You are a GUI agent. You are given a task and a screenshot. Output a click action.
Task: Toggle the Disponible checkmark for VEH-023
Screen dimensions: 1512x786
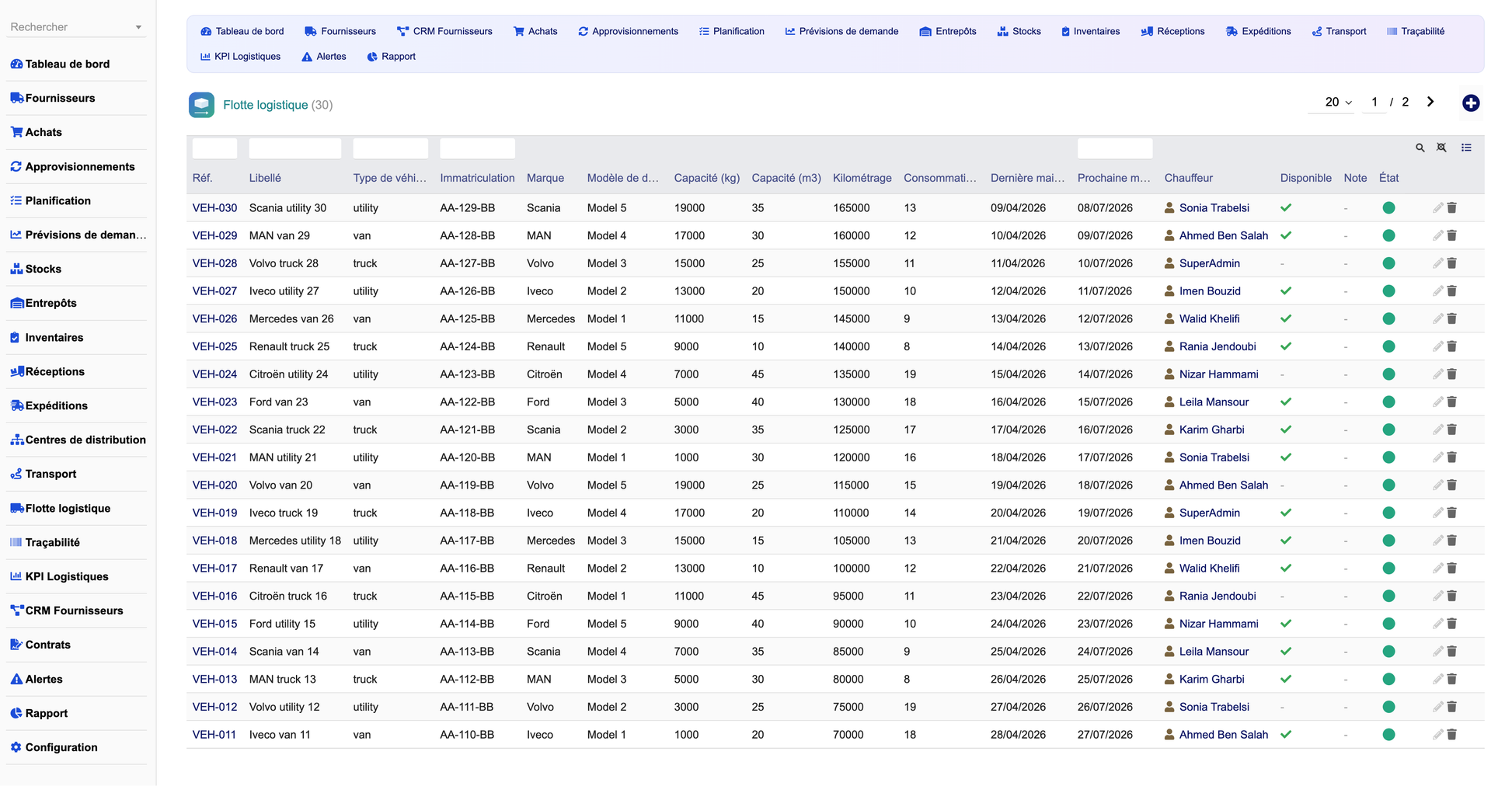(x=1286, y=402)
